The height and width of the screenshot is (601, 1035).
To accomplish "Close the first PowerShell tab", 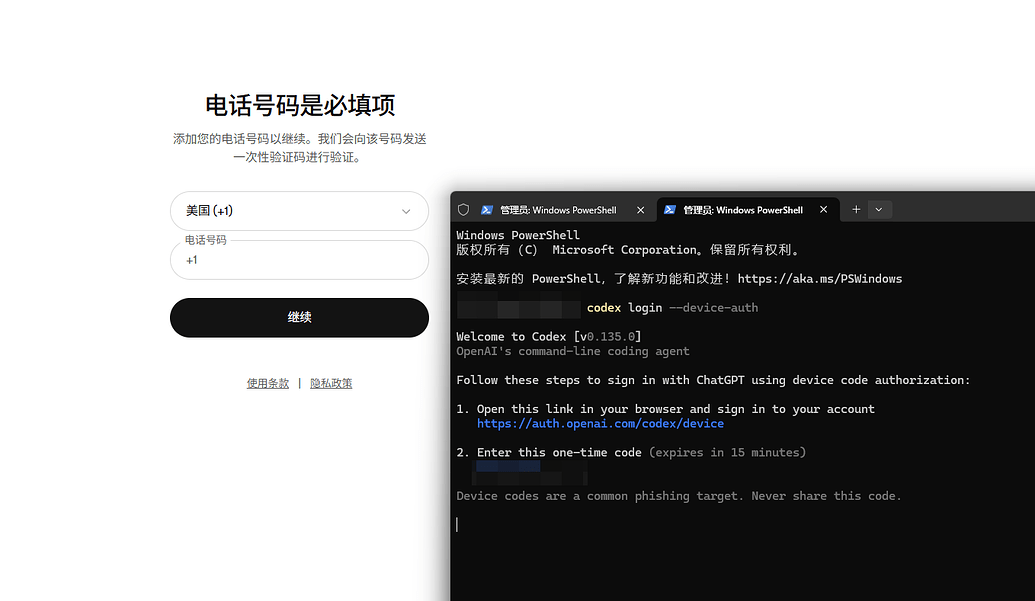I will point(640,210).
